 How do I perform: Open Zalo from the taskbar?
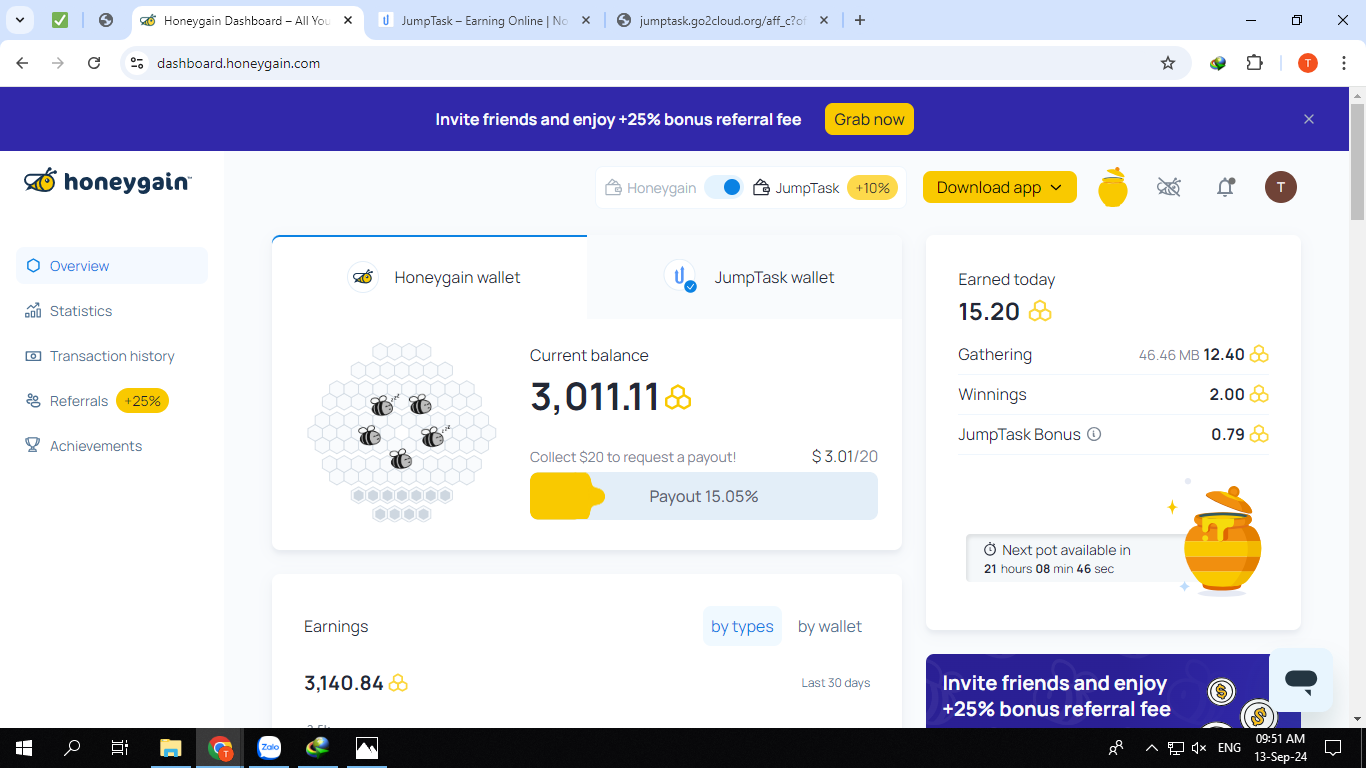click(x=269, y=747)
